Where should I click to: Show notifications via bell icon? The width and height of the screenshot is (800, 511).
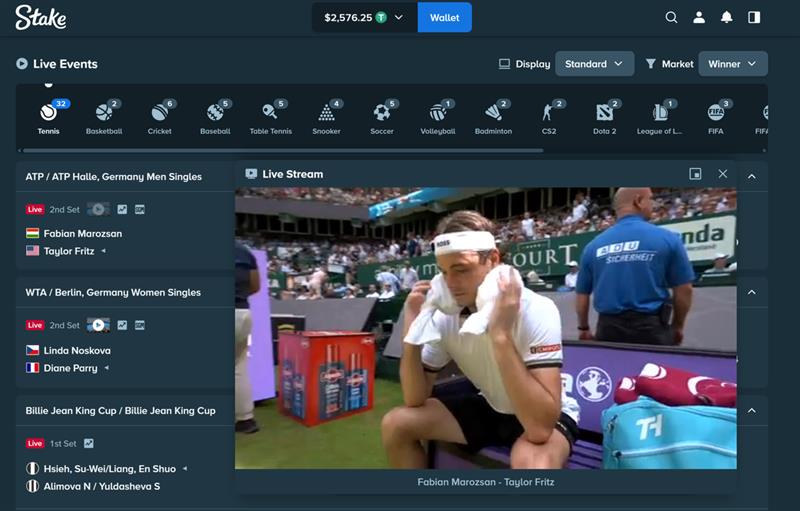click(x=727, y=17)
